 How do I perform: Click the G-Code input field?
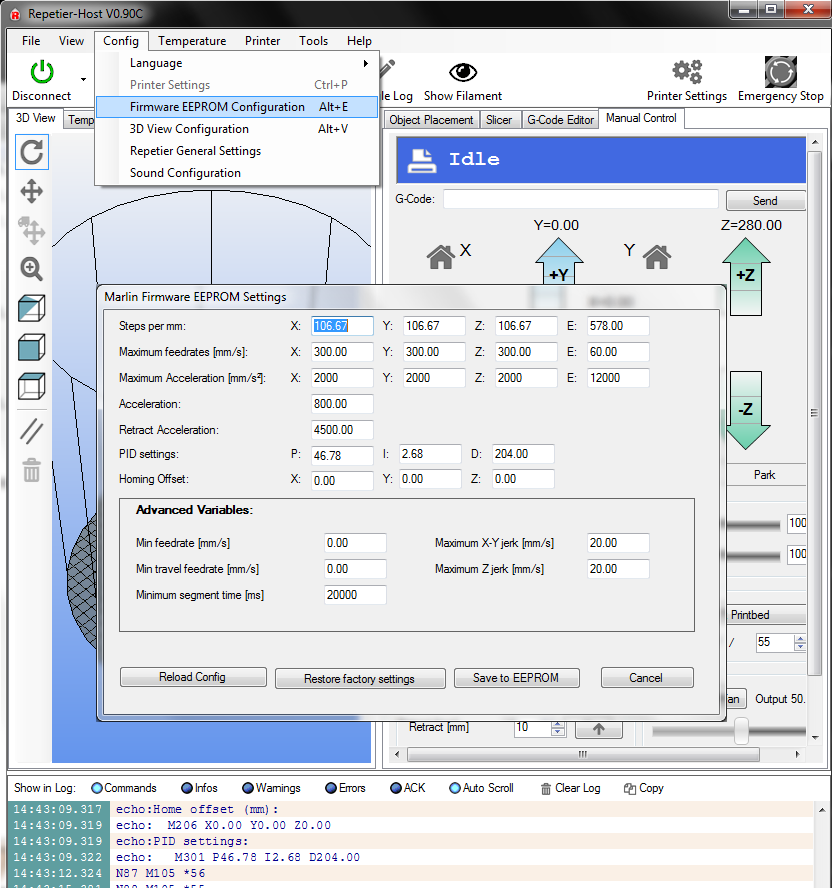580,199
